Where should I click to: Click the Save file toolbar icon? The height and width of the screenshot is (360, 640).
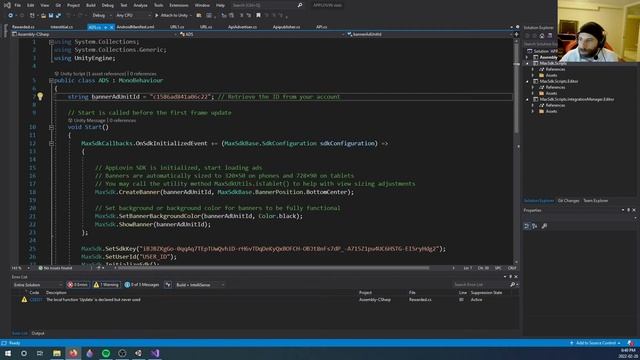[x=51, y=16]
